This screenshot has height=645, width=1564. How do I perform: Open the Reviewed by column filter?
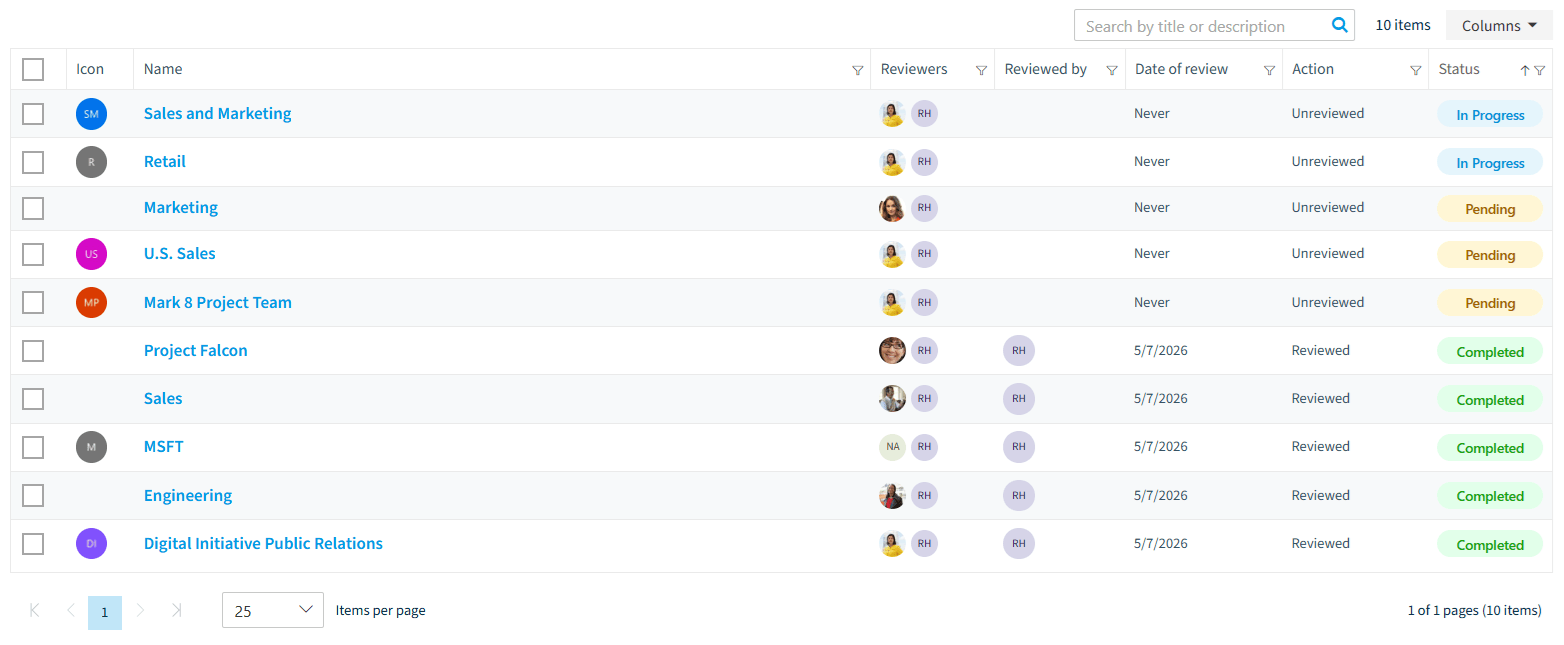tap(1111, 70)
